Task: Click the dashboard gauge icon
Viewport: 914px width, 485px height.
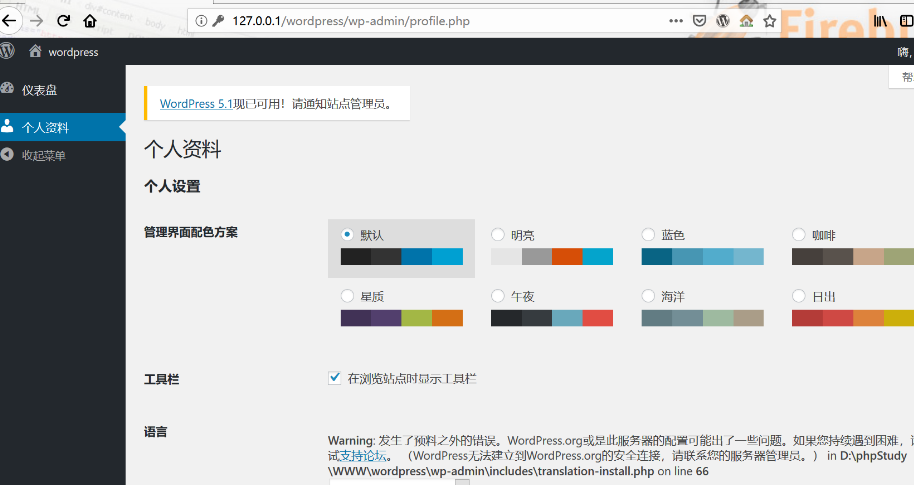Action: tap(7, 89)
